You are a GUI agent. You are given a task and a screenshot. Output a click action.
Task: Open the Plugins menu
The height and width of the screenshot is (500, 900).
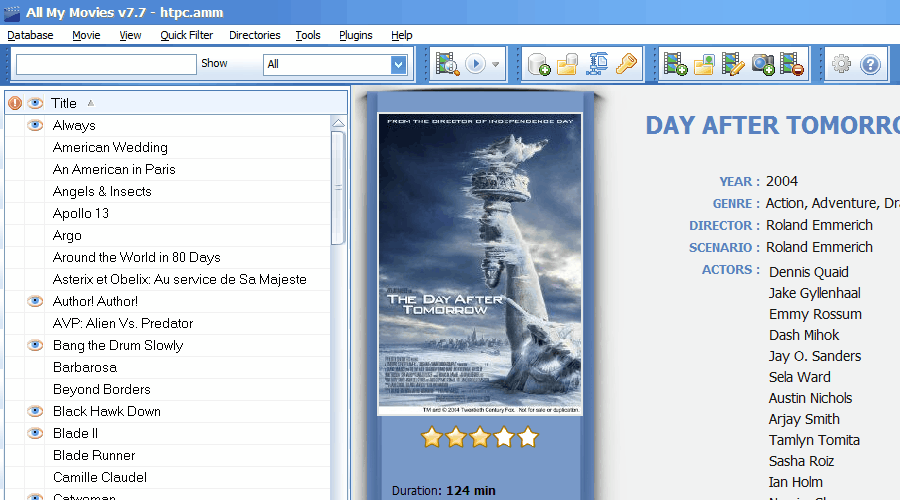pos(356,35)
